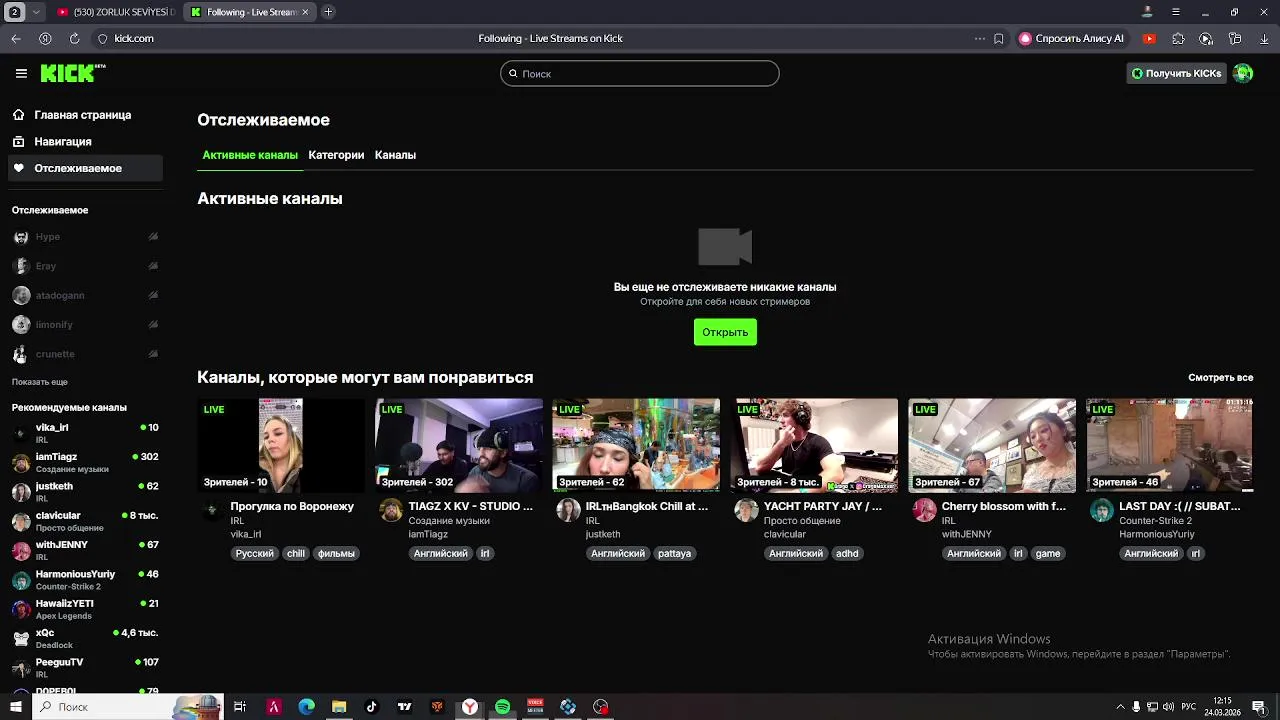Image resolution: width=1280 pixels, height=720 pixels.
Task: Open recommended channel justketh in sidebar
Action: click(x=85, y=492)
